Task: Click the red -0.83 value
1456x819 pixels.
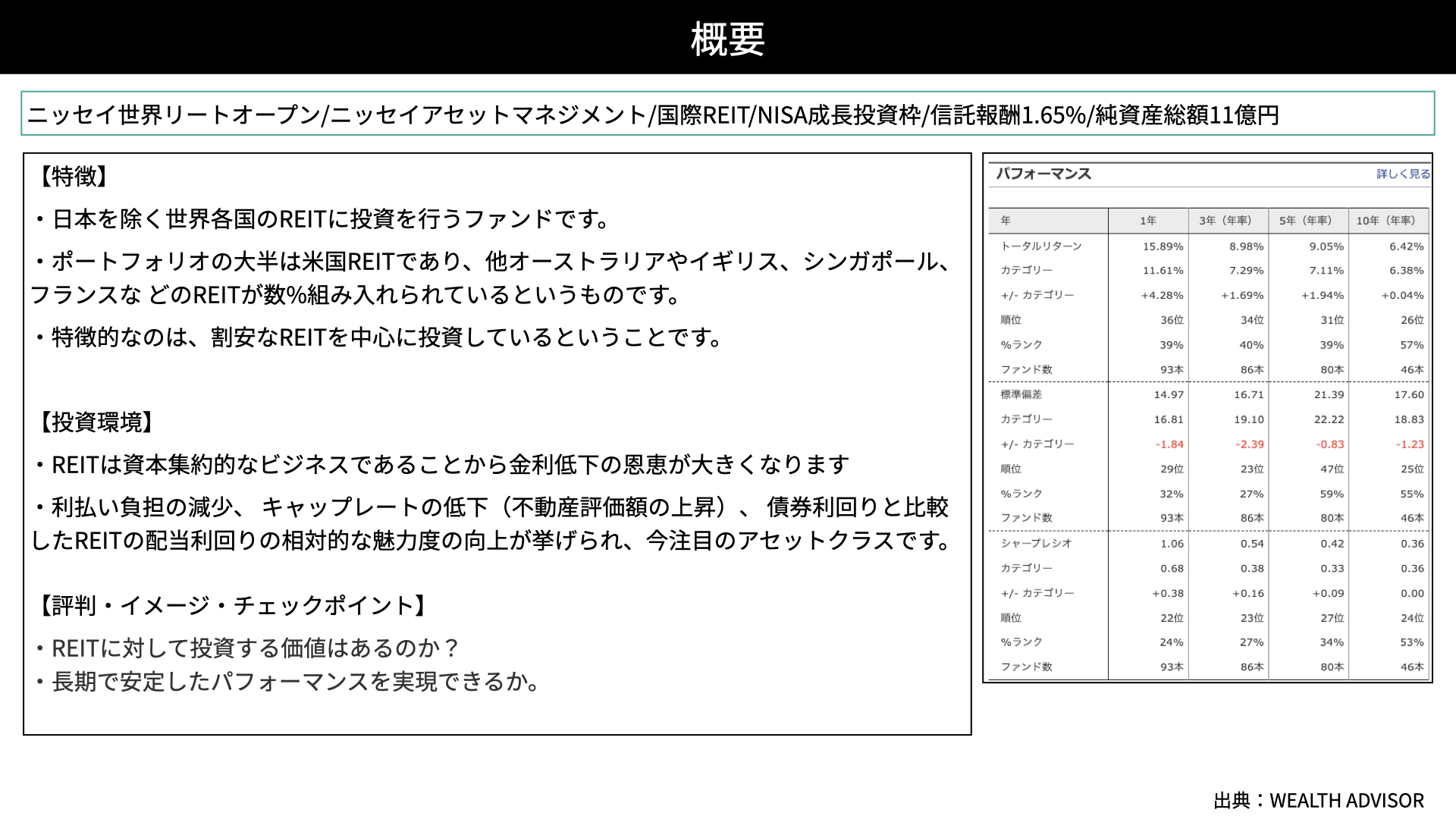Action: point(1330,444)
